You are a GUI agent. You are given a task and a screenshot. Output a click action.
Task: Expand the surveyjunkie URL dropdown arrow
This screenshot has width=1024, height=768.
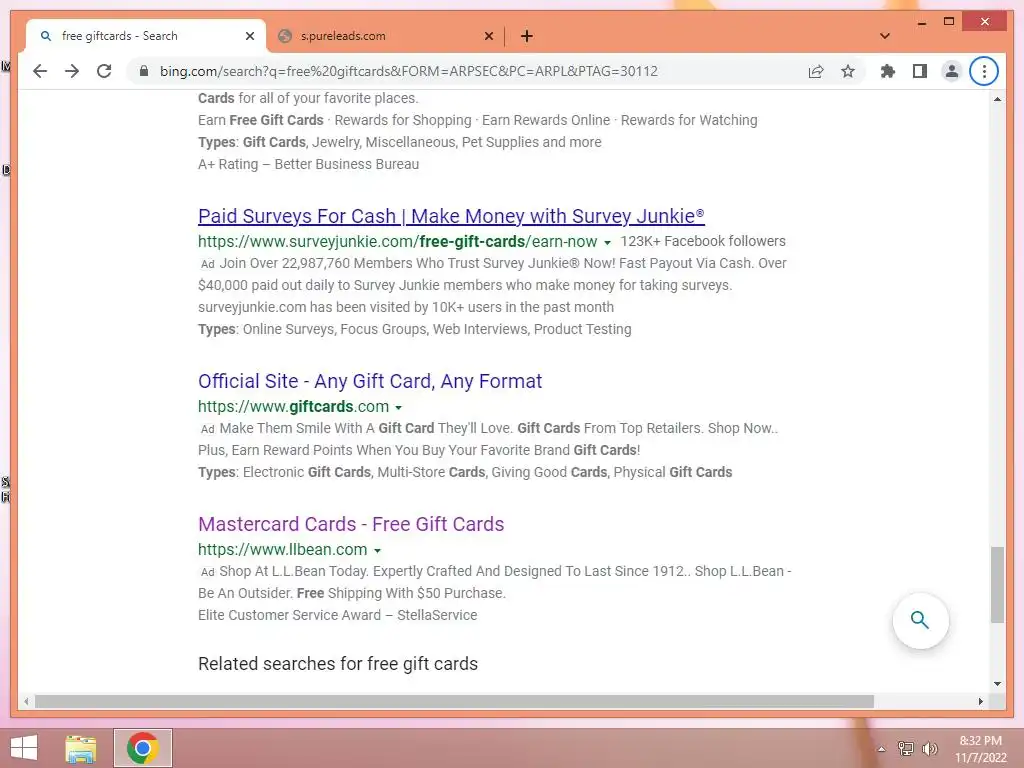click(x=607, y=243)
